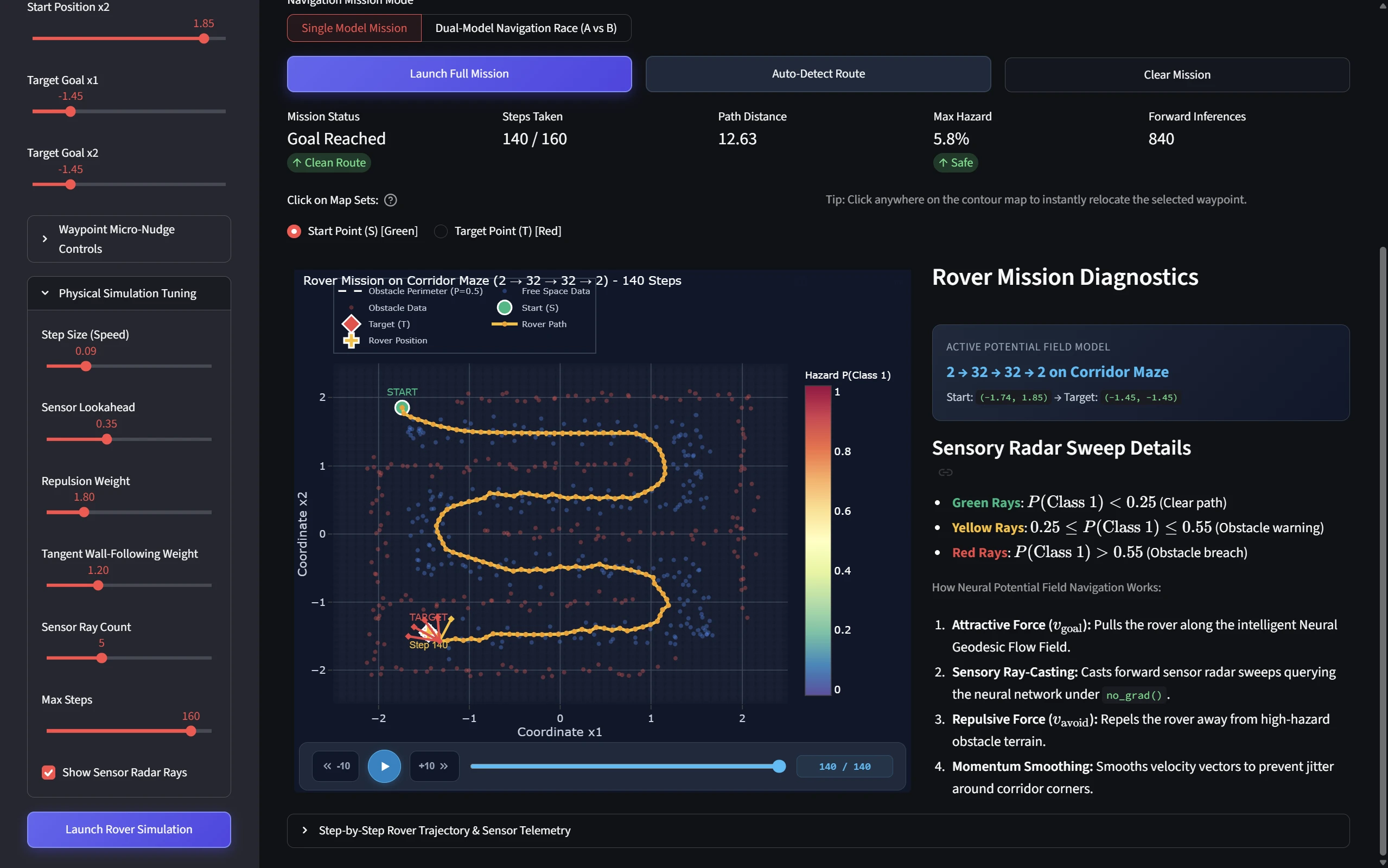
Task: Click the Safe hazard badge
Action: [x=955, y=162]
